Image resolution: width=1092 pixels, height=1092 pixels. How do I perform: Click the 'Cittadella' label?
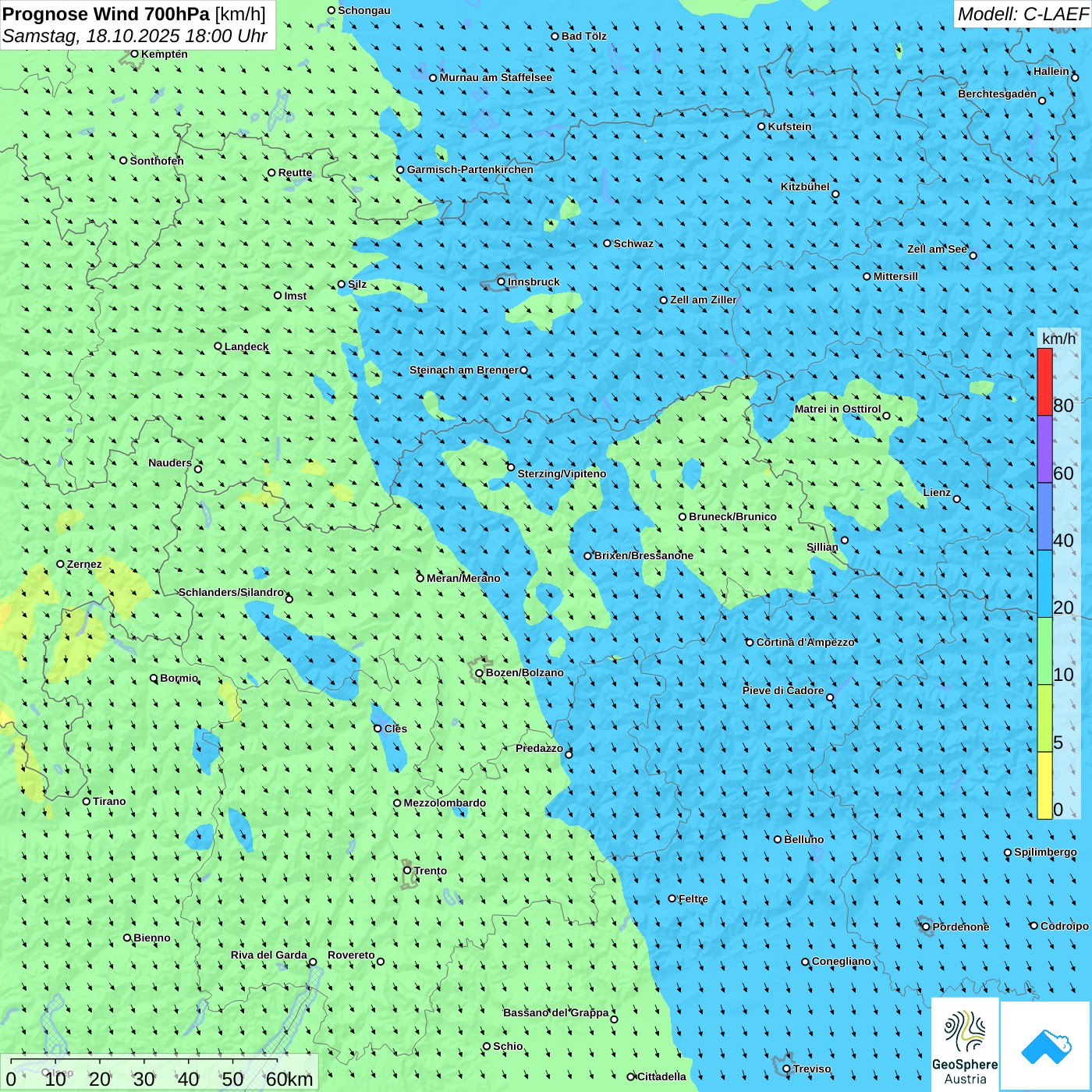pyautogui.click(x=661, y=1076)
